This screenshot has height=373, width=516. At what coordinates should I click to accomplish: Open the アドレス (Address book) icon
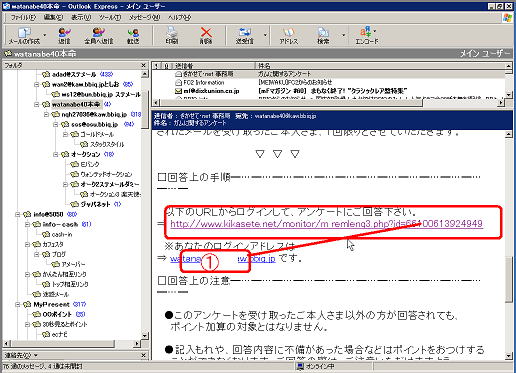pyautogui.click(x=288, y=33)
